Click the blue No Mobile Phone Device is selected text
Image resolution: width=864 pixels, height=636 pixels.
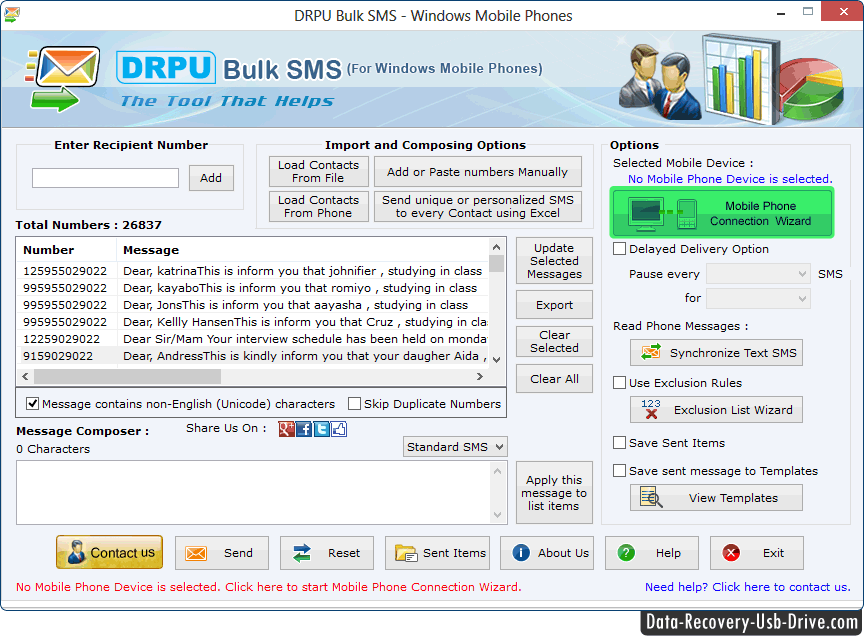730,179
